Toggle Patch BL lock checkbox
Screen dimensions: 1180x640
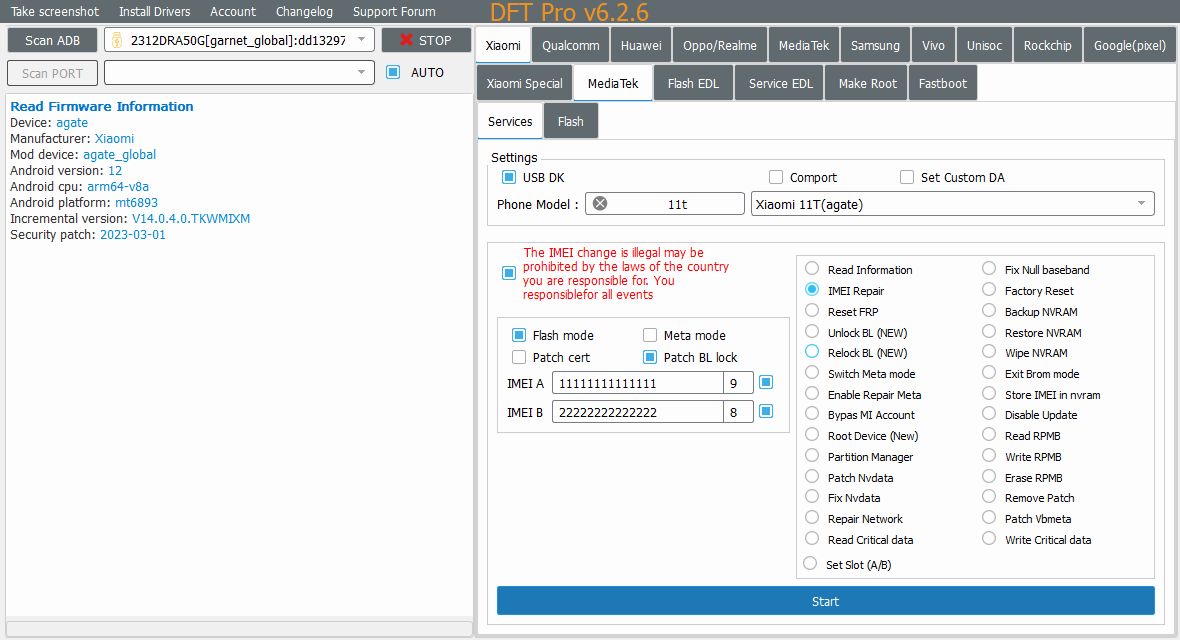(649, 357)
